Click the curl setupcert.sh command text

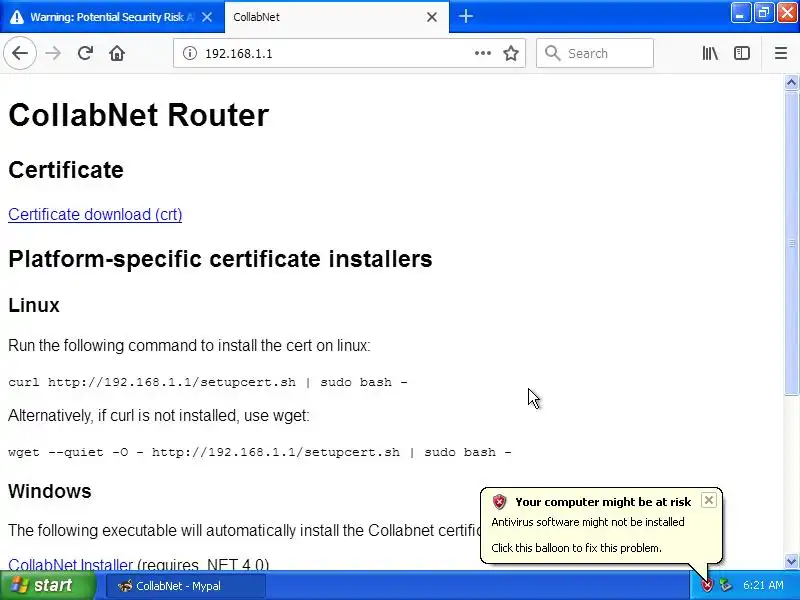point(208,382)
